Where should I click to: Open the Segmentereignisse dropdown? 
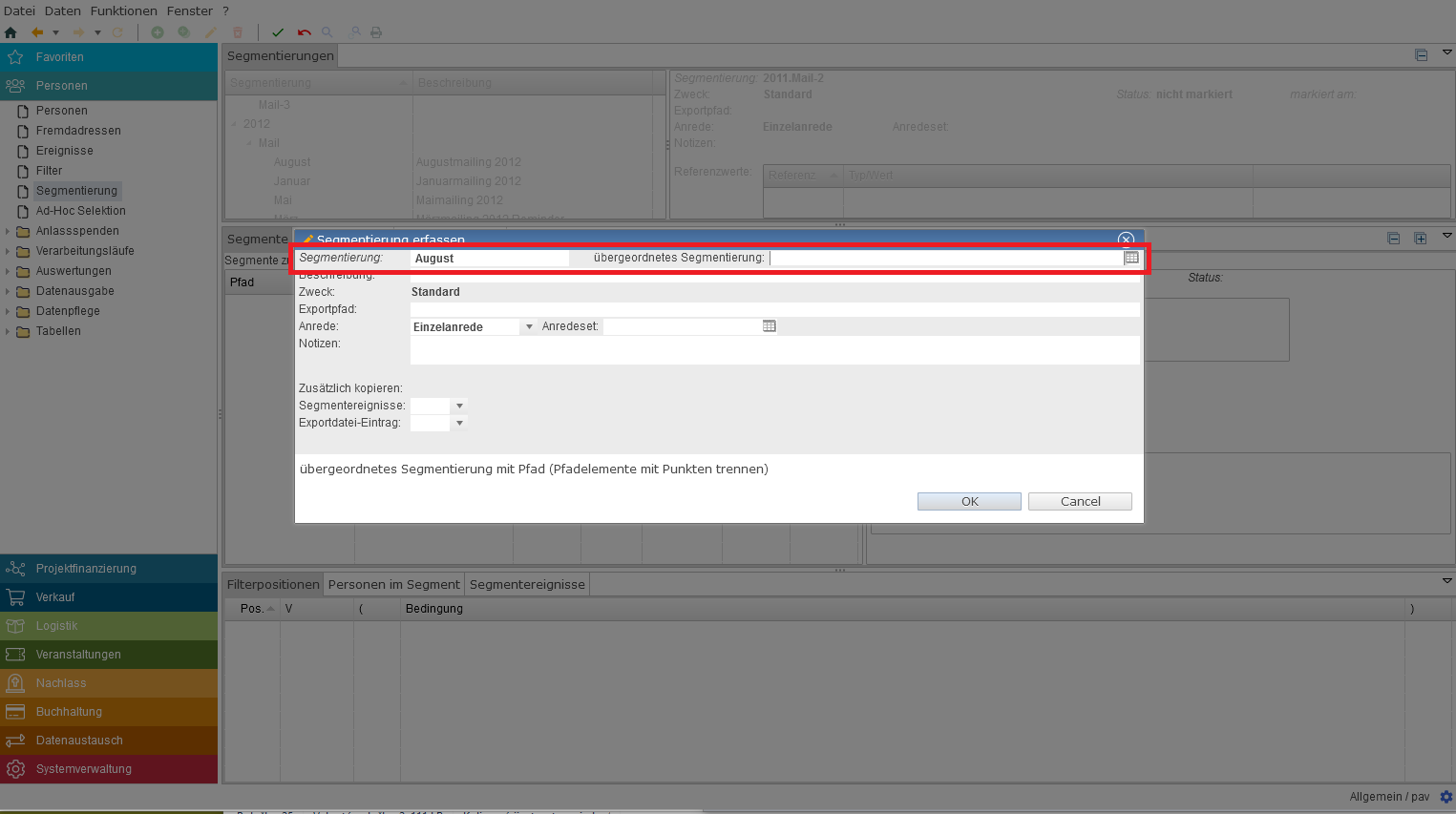[459, 407]
